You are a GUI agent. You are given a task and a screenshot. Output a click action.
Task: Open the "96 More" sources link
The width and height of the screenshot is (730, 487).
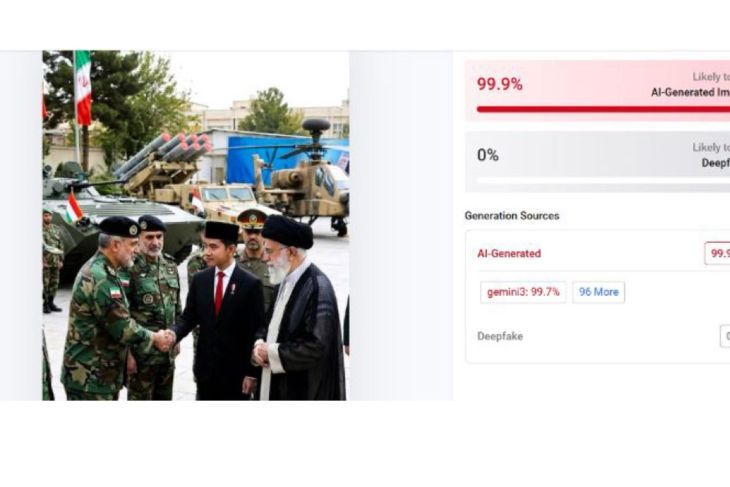pyautogui.click(x=598, y=292)
